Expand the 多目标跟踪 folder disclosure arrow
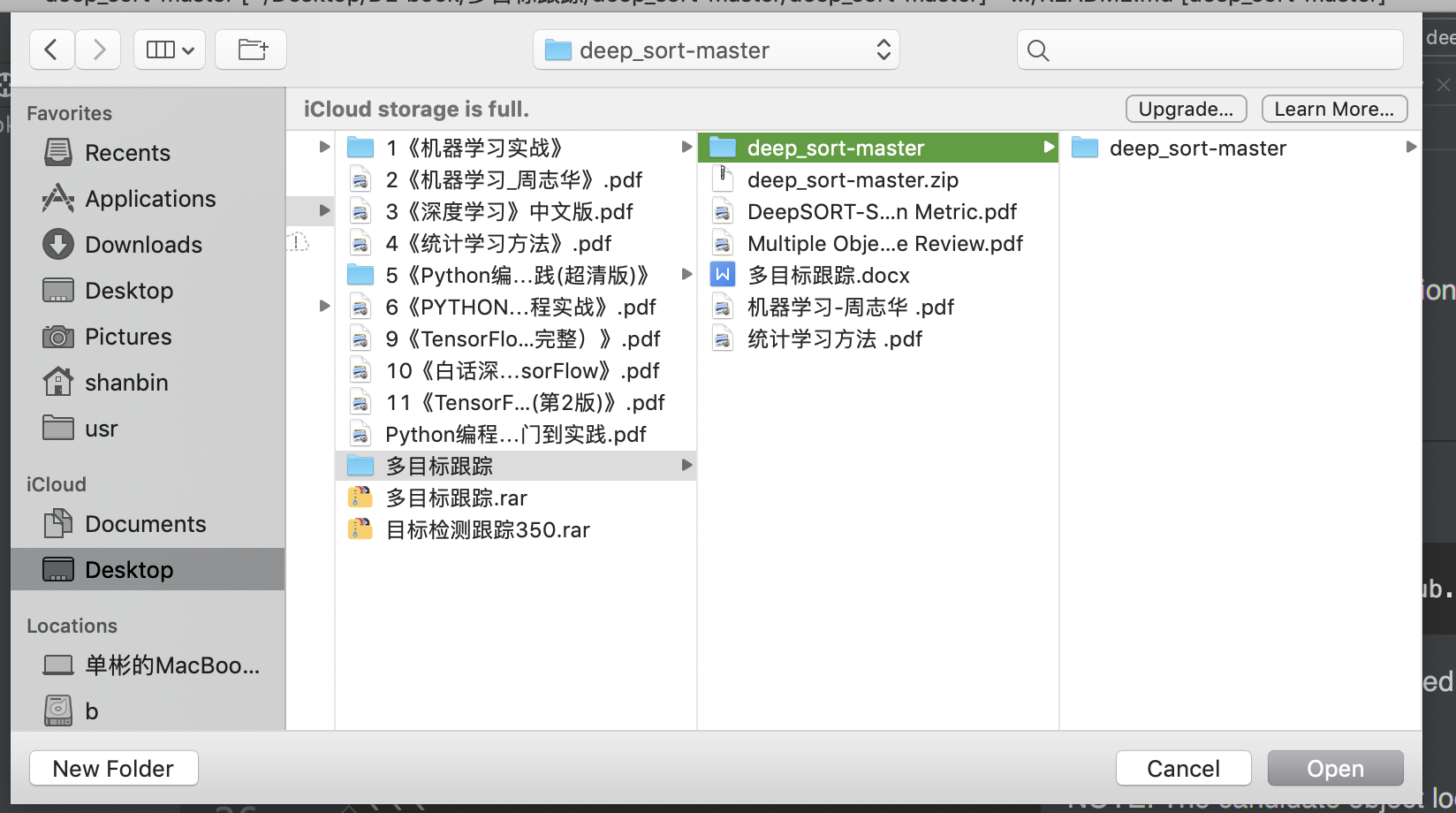Image resolution: width=1456 pixels, height=813 pixels. click(x=686, y=465)
